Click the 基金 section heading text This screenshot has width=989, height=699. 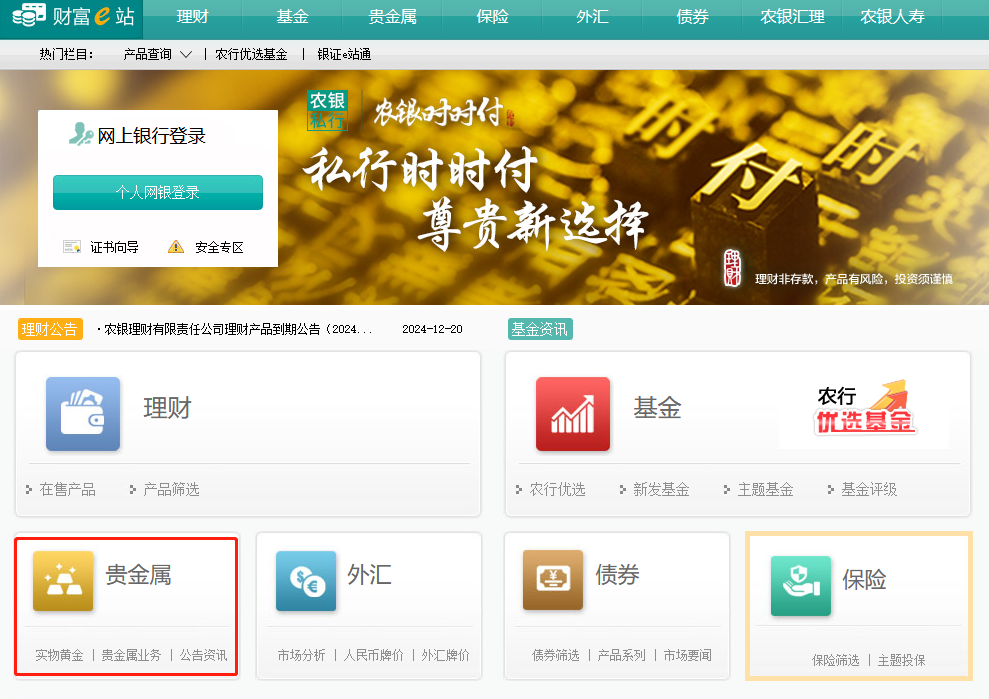point(657,408)
